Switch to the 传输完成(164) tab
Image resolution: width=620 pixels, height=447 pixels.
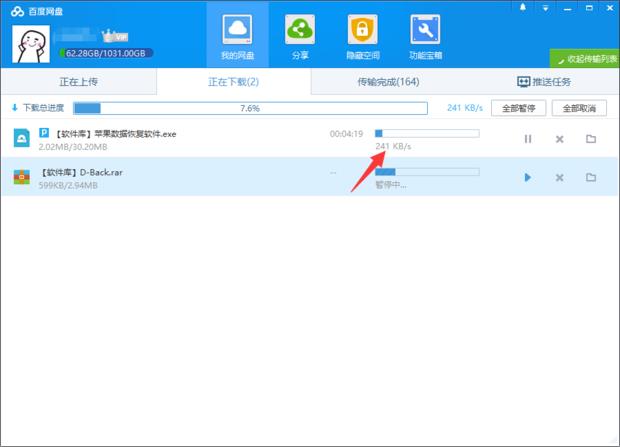(388, 82)
